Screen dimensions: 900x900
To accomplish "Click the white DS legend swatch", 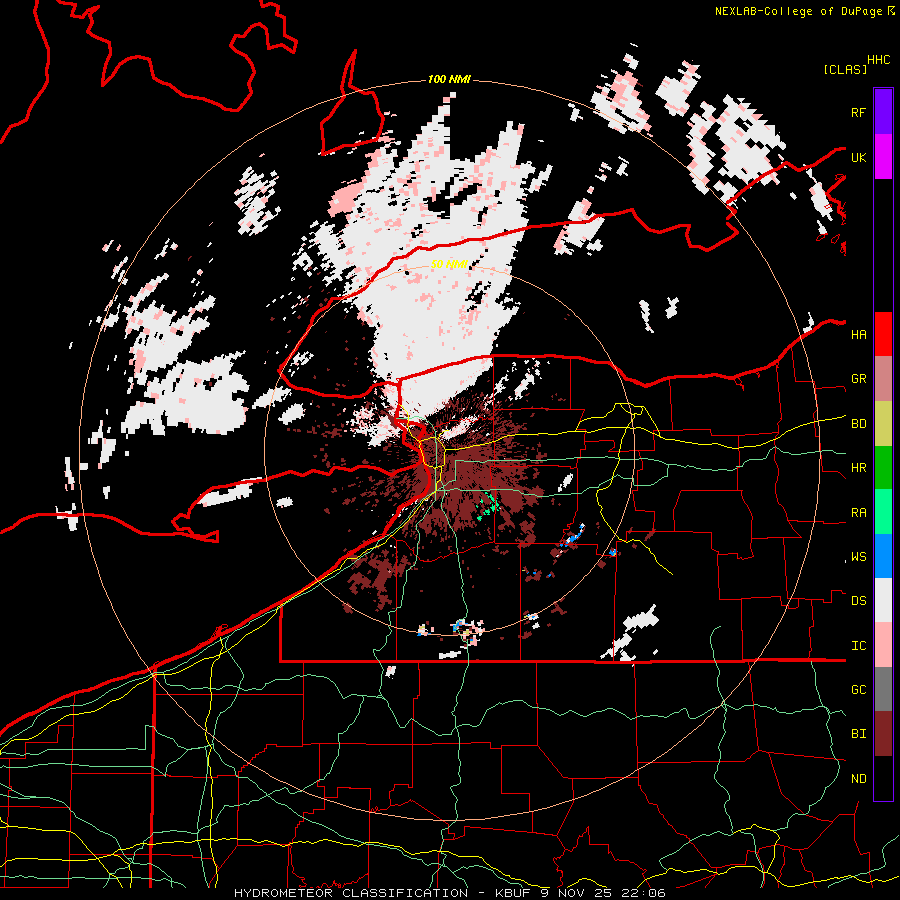I will coord(883,600).
